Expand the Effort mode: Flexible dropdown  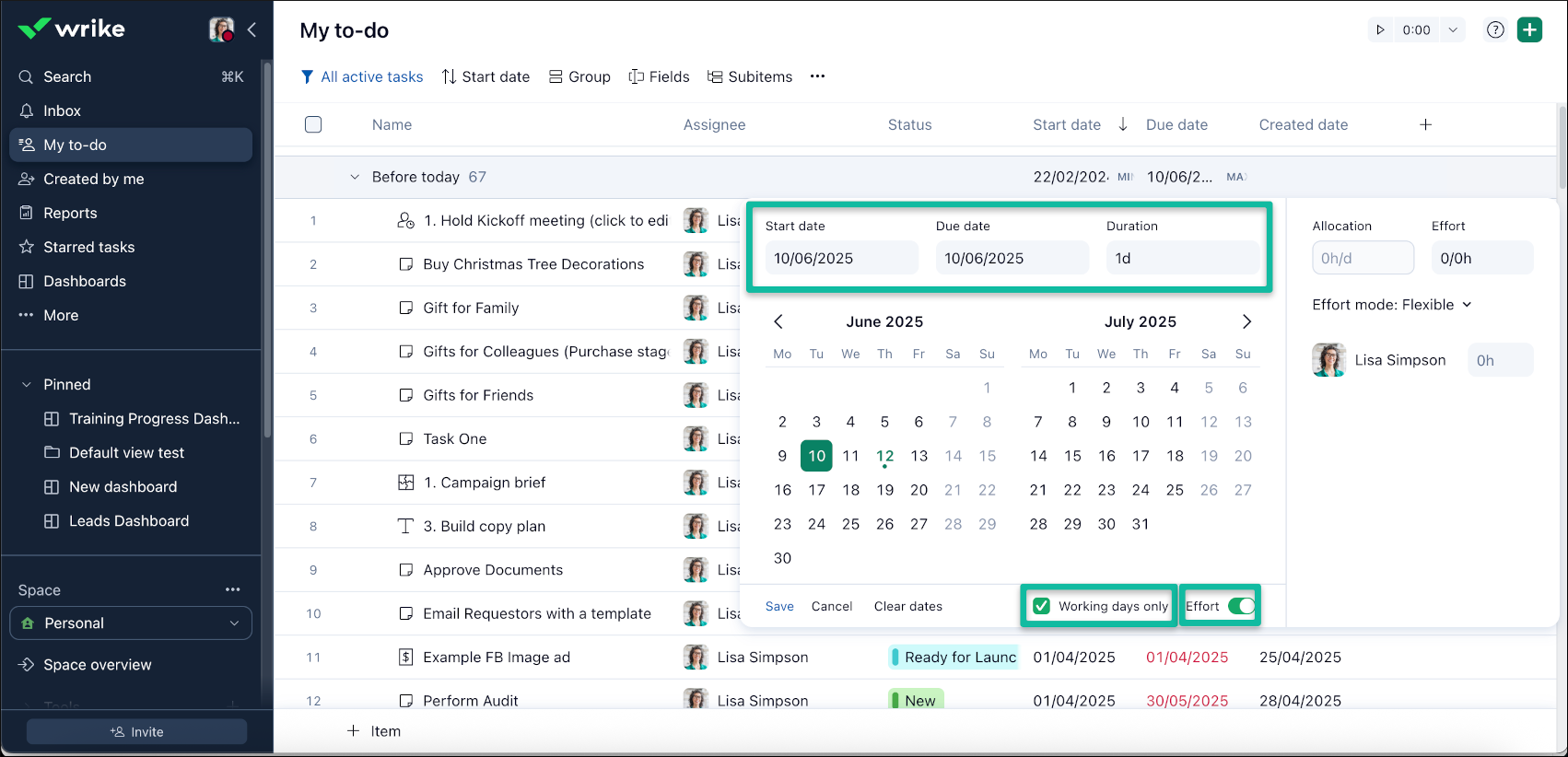click(1392, 305)
